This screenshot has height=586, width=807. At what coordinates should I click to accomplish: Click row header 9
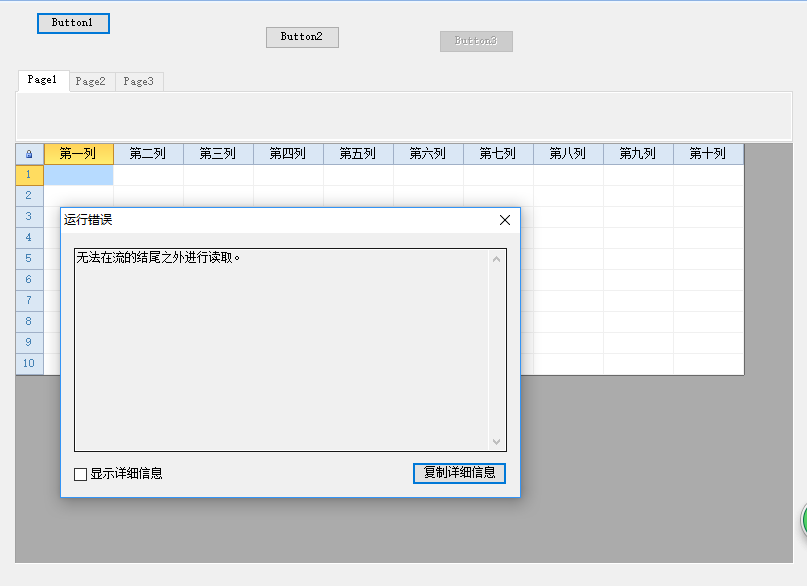pos(29,343)
